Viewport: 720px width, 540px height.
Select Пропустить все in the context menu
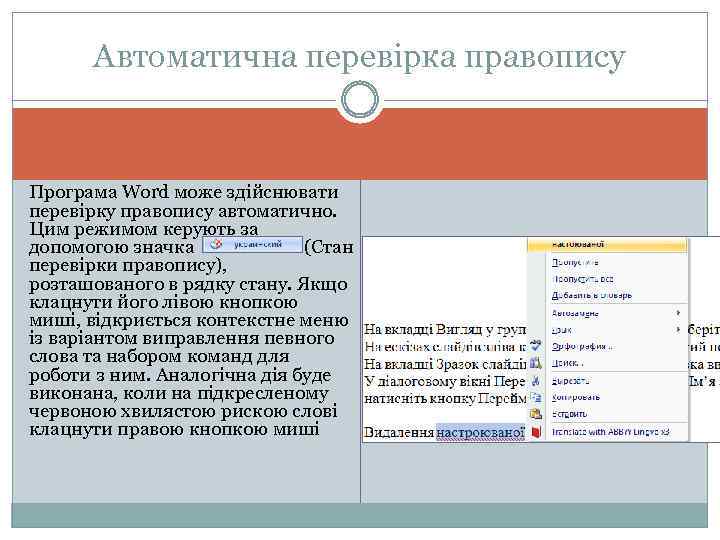(583, 279)
